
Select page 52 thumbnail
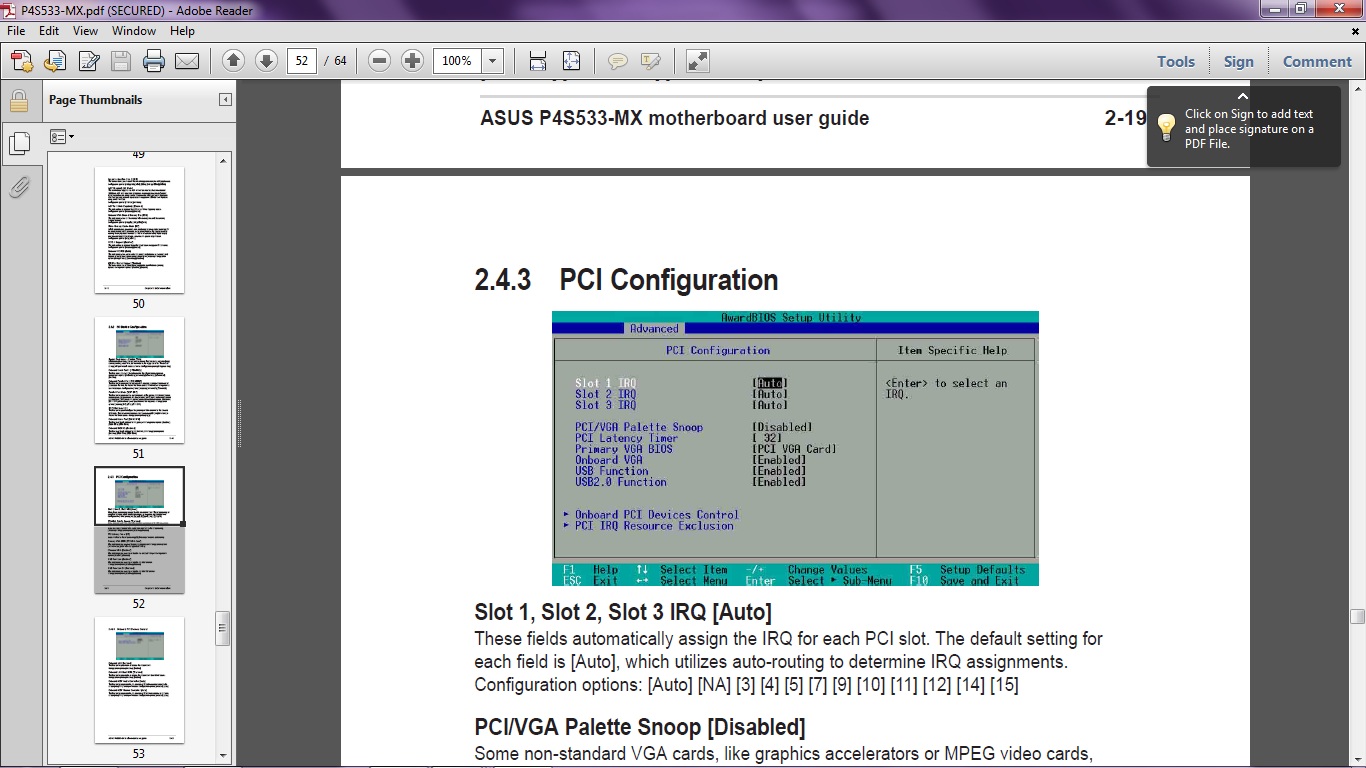pyautogui.click(x=139, y=530)
